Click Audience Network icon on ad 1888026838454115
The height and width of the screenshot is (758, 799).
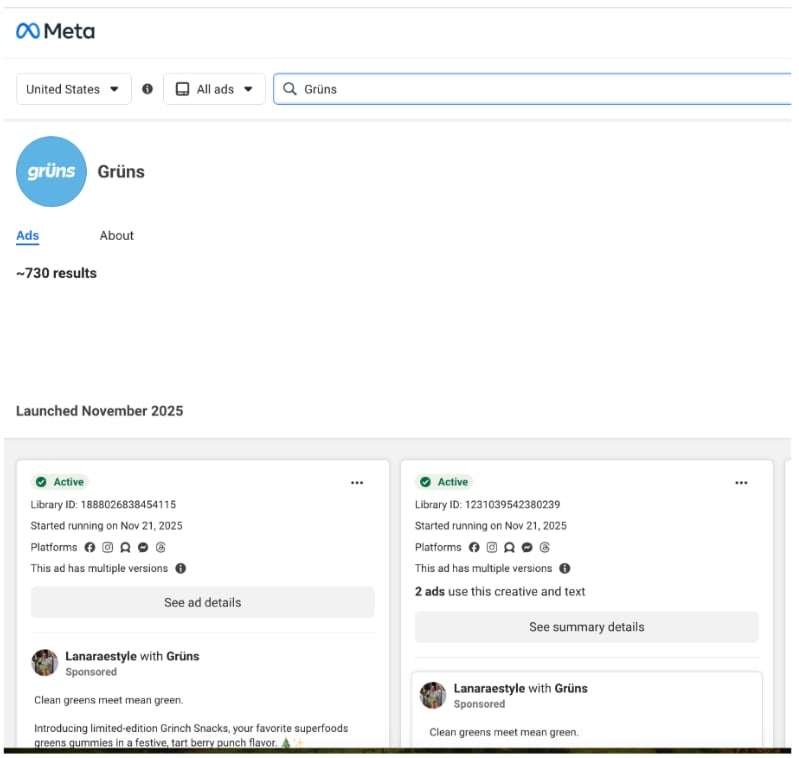coord(125,547)
